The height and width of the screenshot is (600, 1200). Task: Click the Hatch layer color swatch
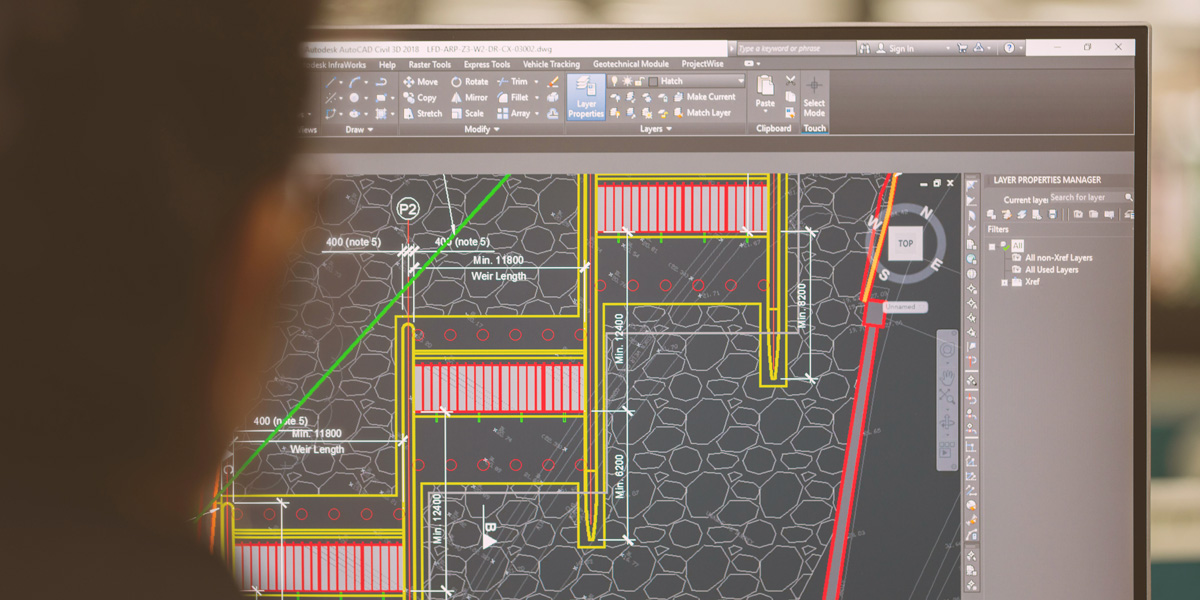pos(653,81)
